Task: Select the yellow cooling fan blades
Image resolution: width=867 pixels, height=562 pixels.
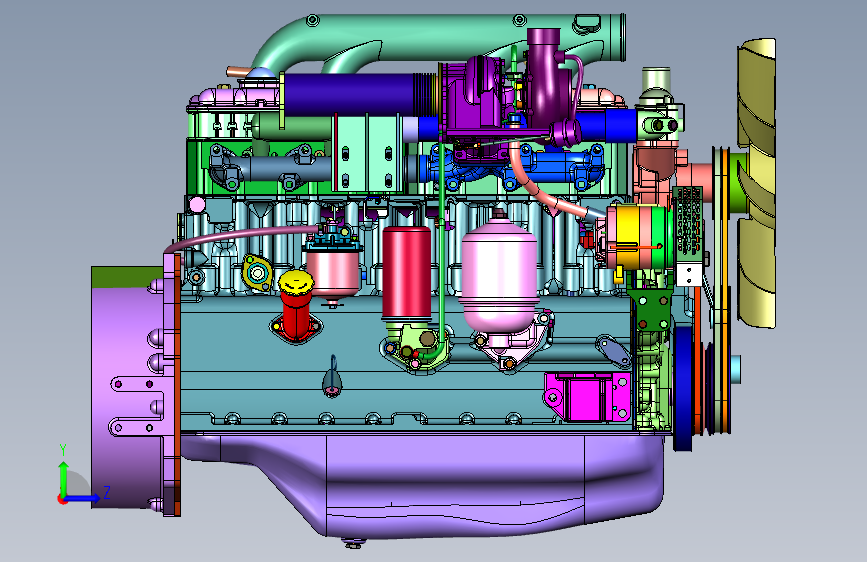Action: click(x=757, y=183)
